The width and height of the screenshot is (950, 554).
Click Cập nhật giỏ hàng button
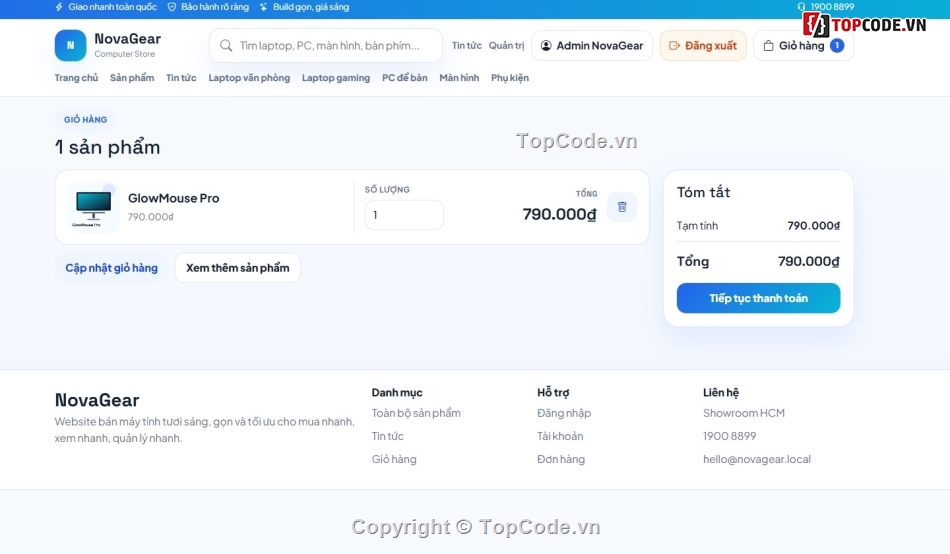coord(111,268)
